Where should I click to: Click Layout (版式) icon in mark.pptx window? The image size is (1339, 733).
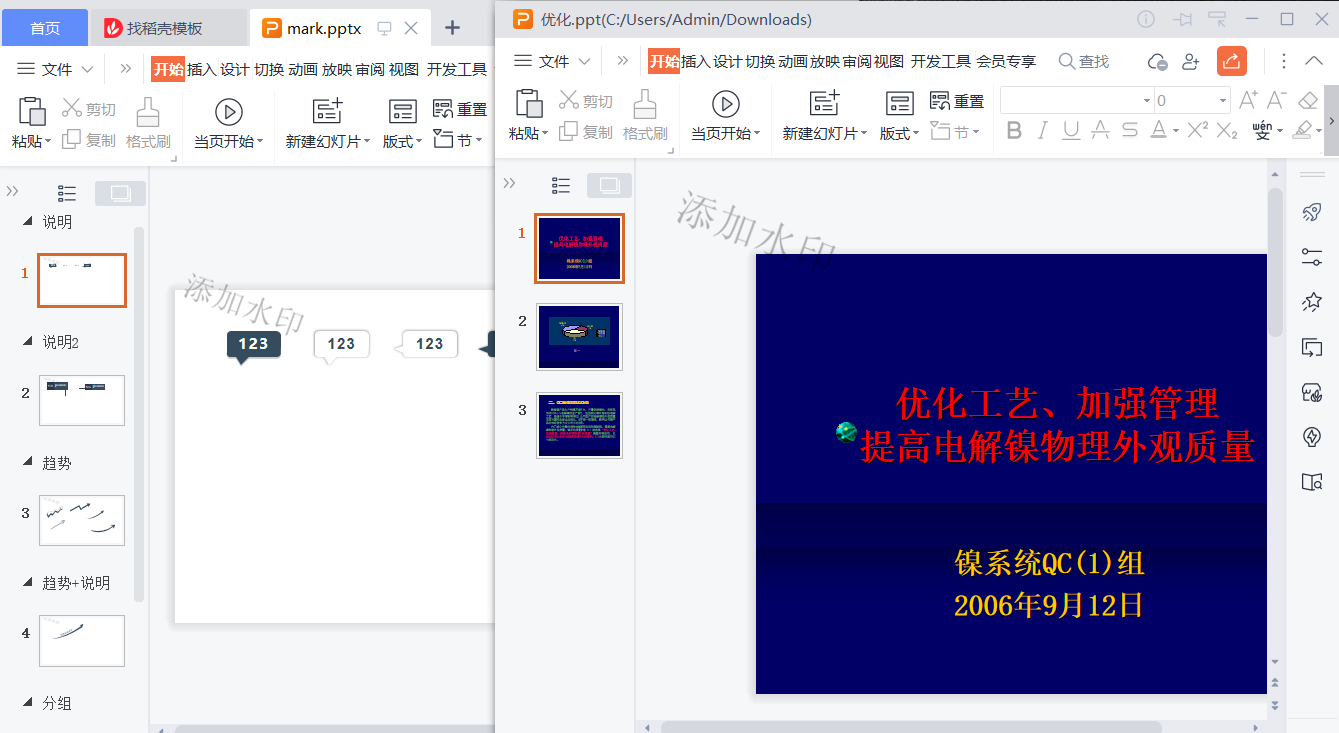pos(403,111)
